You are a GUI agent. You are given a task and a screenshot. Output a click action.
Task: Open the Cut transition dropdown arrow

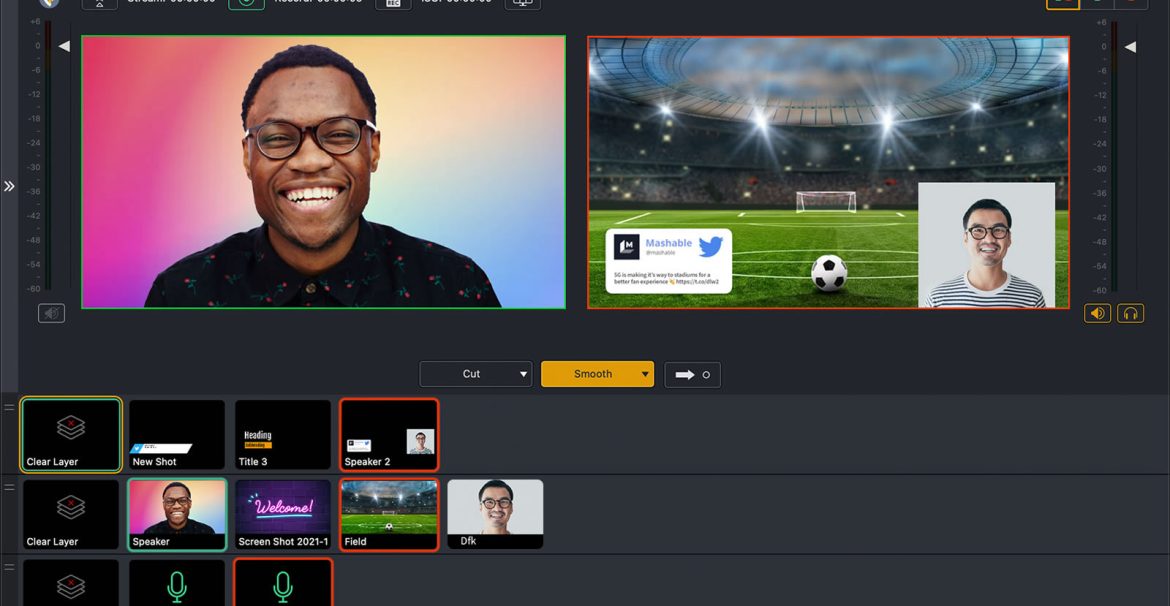524,374
